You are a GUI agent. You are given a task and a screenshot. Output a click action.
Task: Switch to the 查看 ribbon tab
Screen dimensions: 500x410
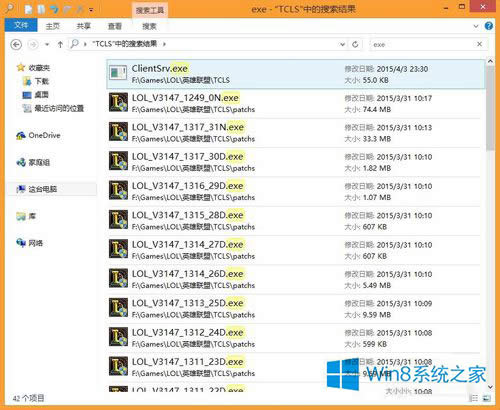pos(115,26)
